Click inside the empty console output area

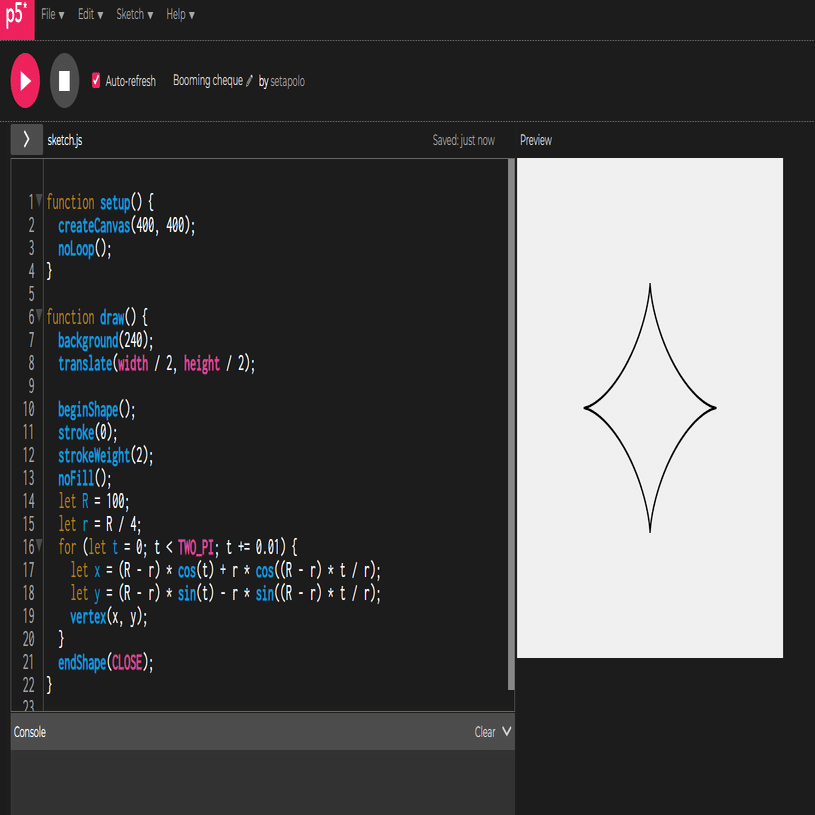click(262, 782)
